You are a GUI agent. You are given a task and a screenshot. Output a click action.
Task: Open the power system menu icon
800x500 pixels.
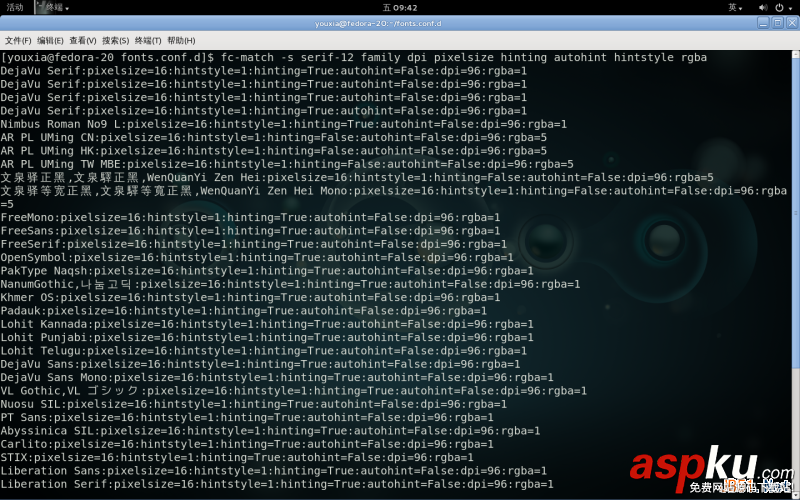tap(779, 8)
